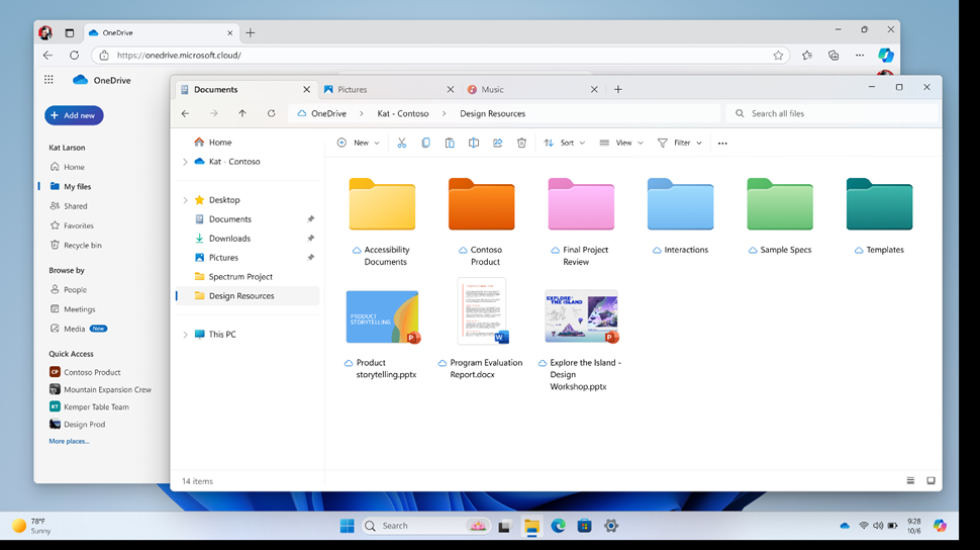Screen dimensions: 980x550
Task: Switch to the Documents tab
Action: [x=245, y=89]
